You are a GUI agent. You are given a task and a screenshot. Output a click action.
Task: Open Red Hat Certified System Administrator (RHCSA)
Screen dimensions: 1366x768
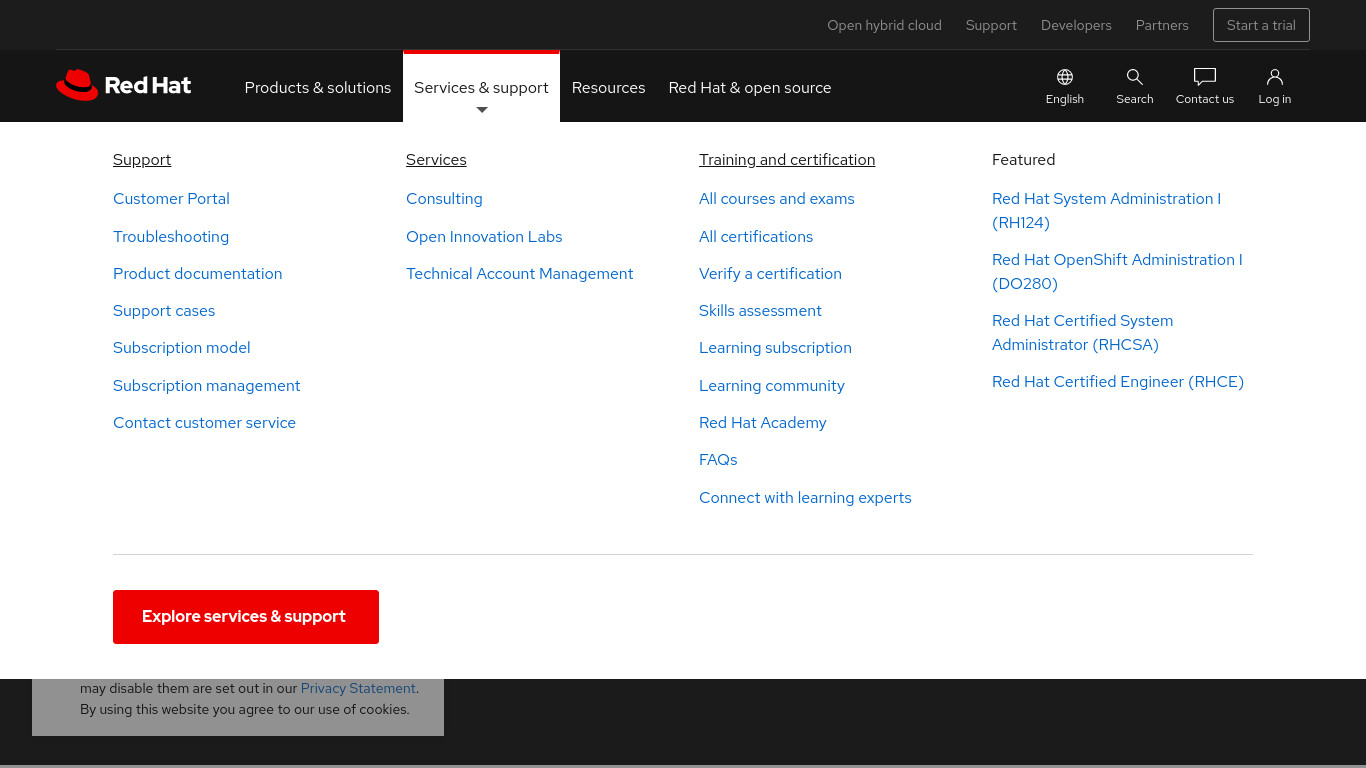[x=1082, y=333]
